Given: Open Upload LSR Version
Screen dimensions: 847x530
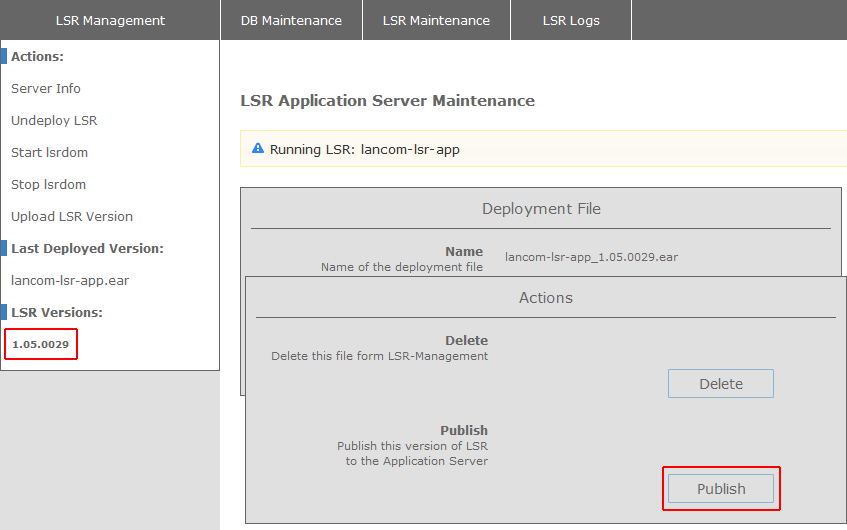Looking at the screenshot, I should [72, 216].
